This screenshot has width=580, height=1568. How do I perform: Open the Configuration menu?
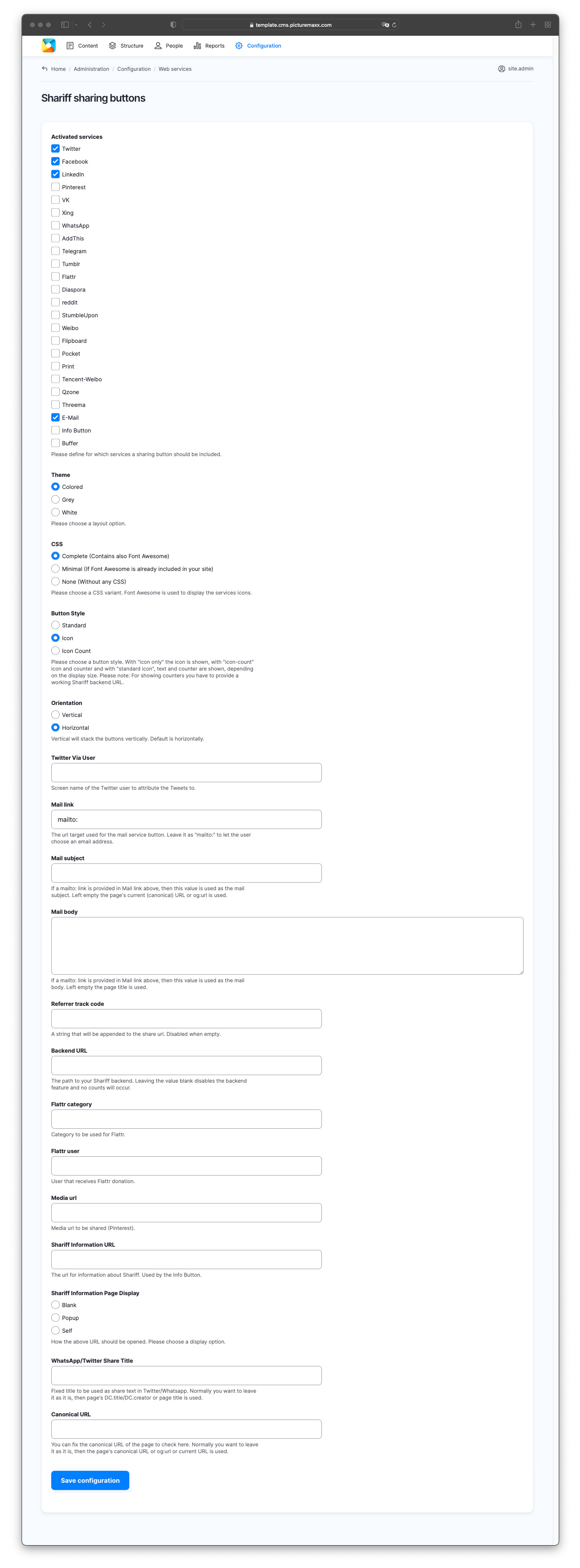[x=258, y=46]
